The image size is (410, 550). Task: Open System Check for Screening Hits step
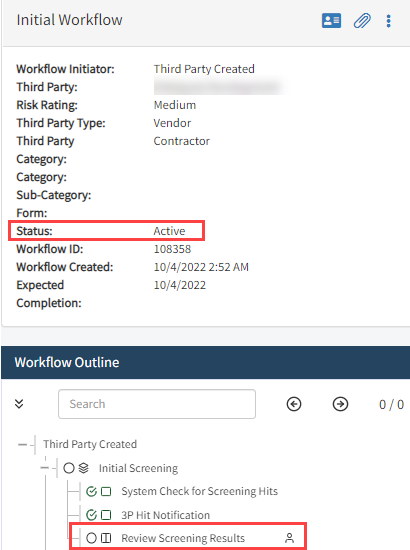(x=200, y=491)
